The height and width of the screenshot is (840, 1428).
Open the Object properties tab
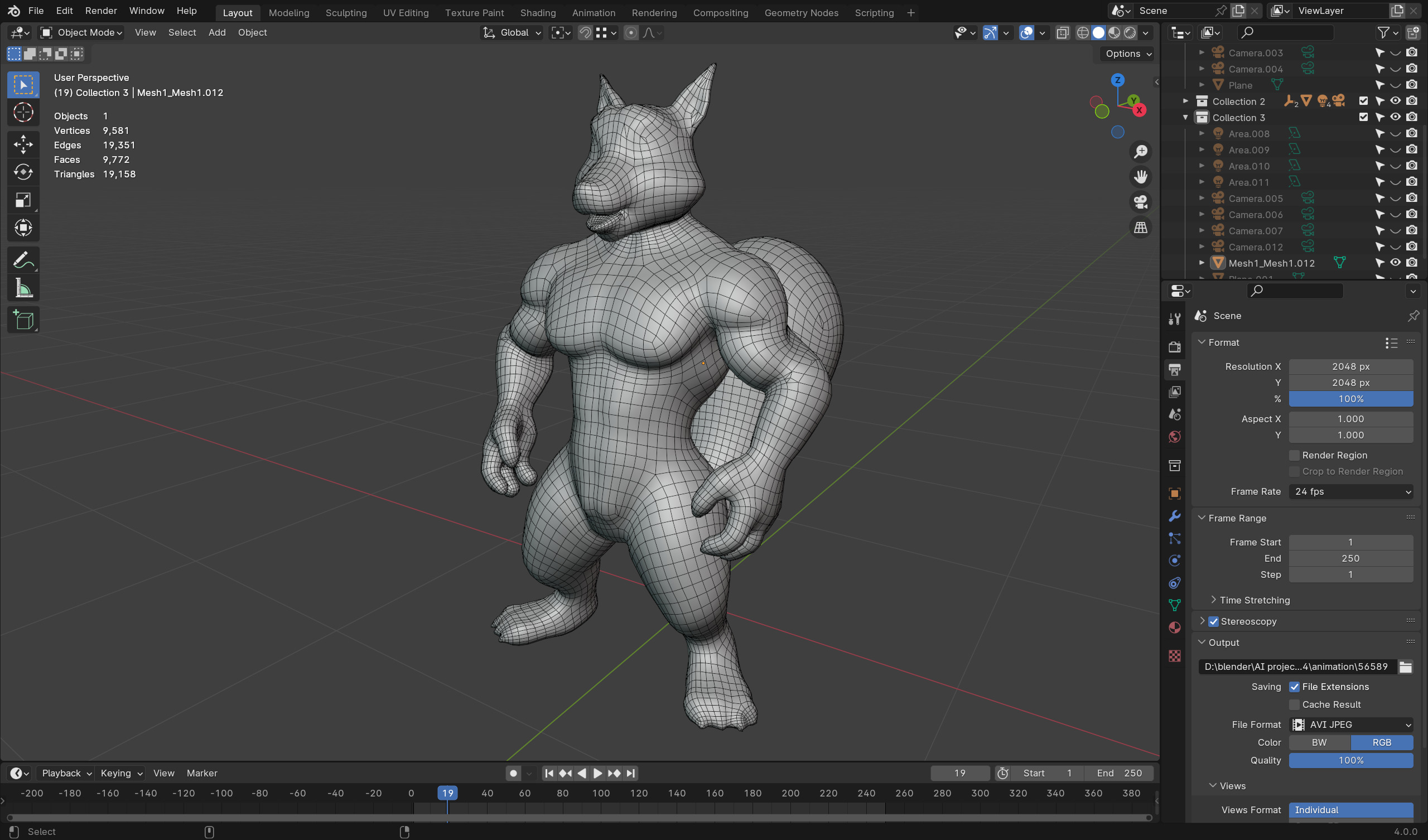1175,493
